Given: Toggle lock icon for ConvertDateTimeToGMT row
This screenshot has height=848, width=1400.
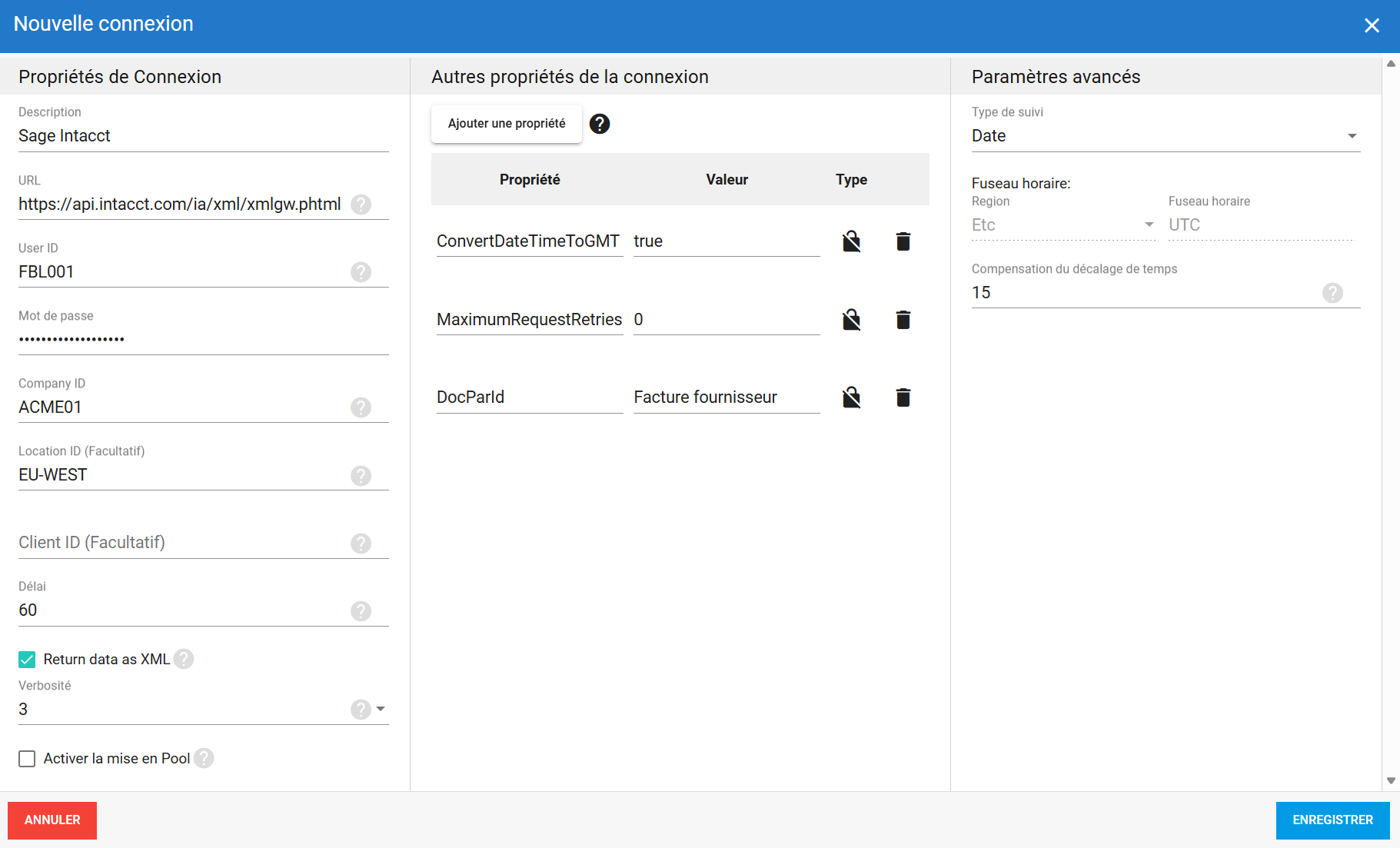Looking at the screenshot, I should click(851, 241).
